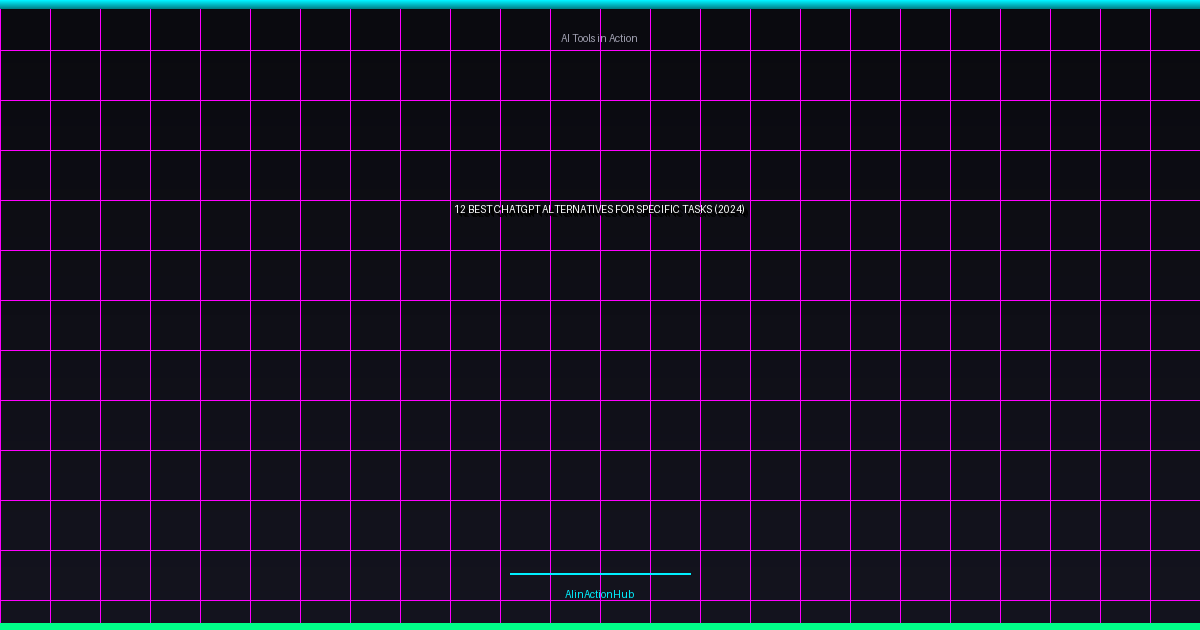Click the word "Tools" in the top header
The image size is (1200, 630).
(x=584, y=38)
